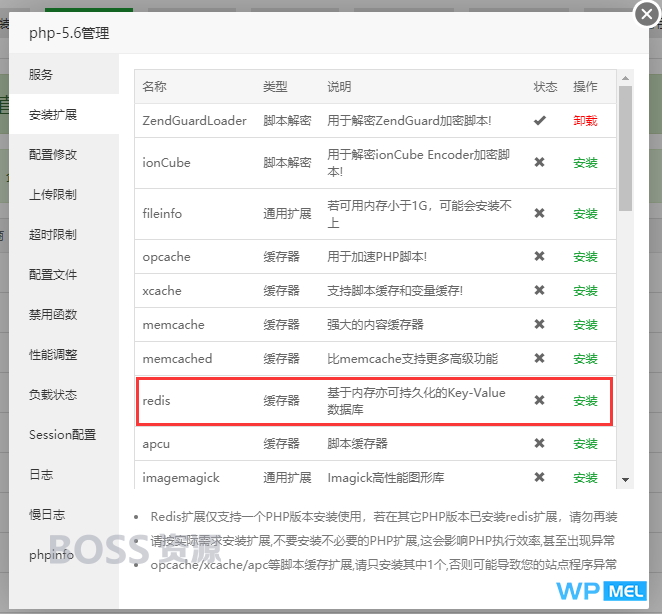Click 支持脚本缓存和变量缓存! description
The width and height of the screenshot is (662, 614).
click(395, 291)
